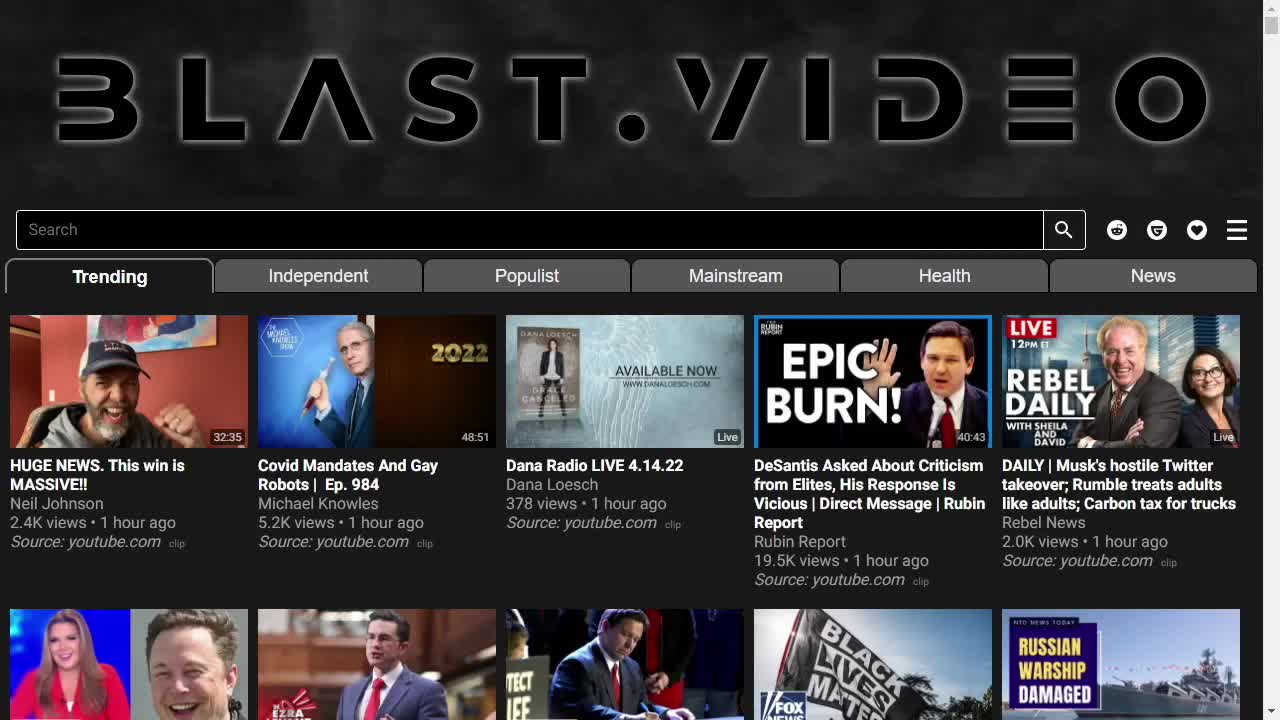Click 'Source: youtube.com' under Rebel News
The image size is (1280, 720).
point(1078,561)
